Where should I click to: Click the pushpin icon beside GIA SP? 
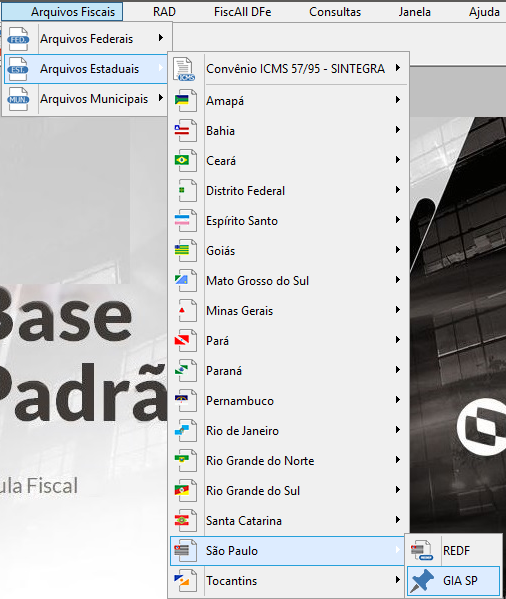(x=422, y=581)
